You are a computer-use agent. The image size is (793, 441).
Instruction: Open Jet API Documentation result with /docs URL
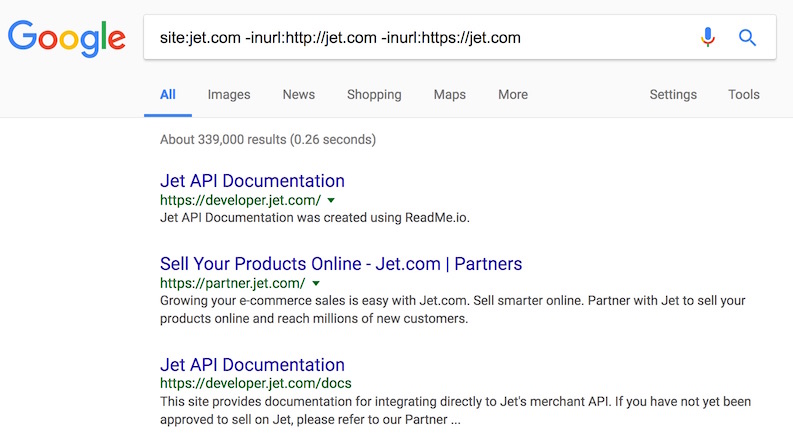click(252, 365)
